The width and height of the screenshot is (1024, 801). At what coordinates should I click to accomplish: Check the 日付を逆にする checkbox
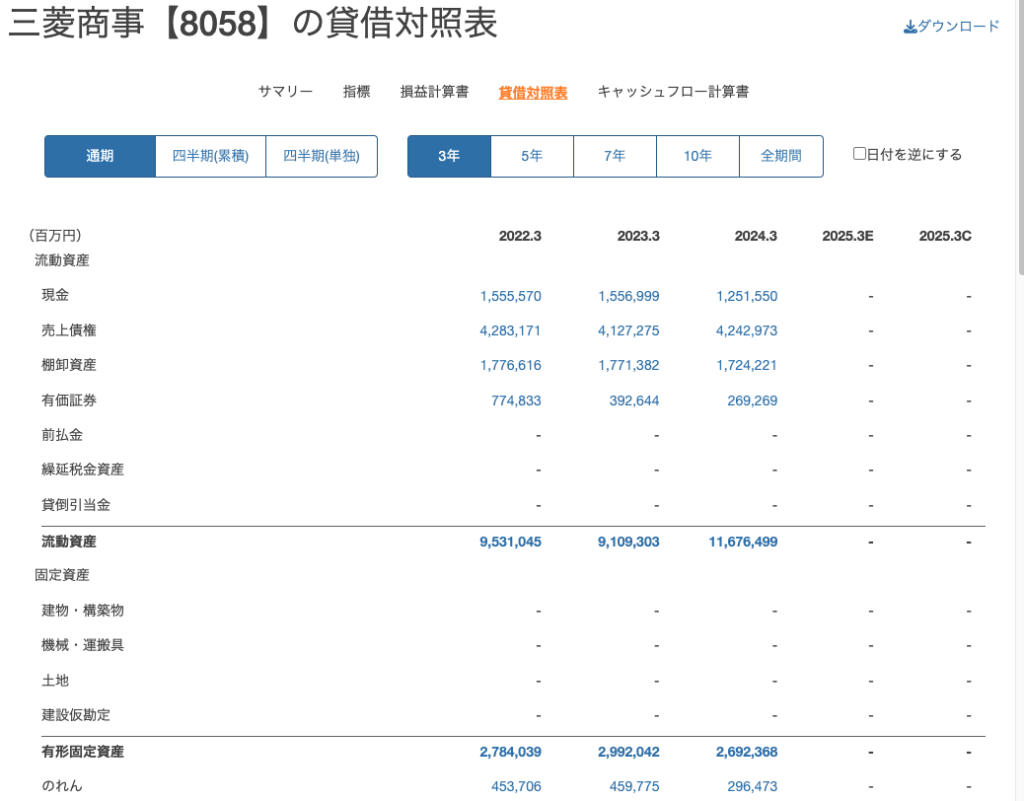tap(859, 154)
